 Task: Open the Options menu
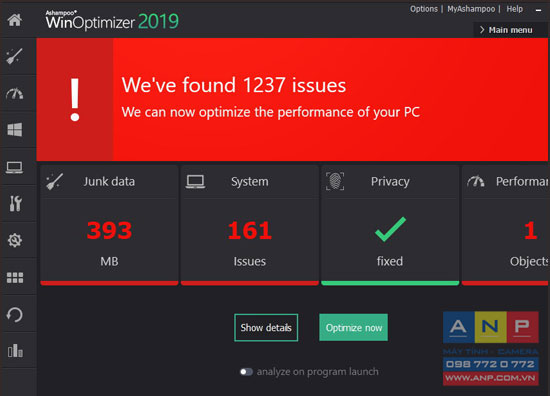424,9
